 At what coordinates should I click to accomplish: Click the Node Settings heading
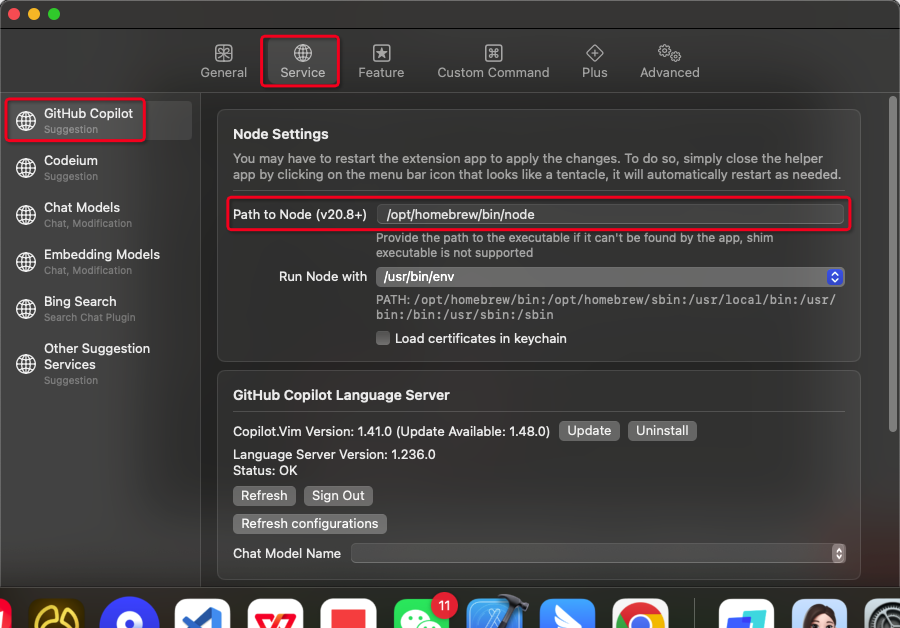281,134
